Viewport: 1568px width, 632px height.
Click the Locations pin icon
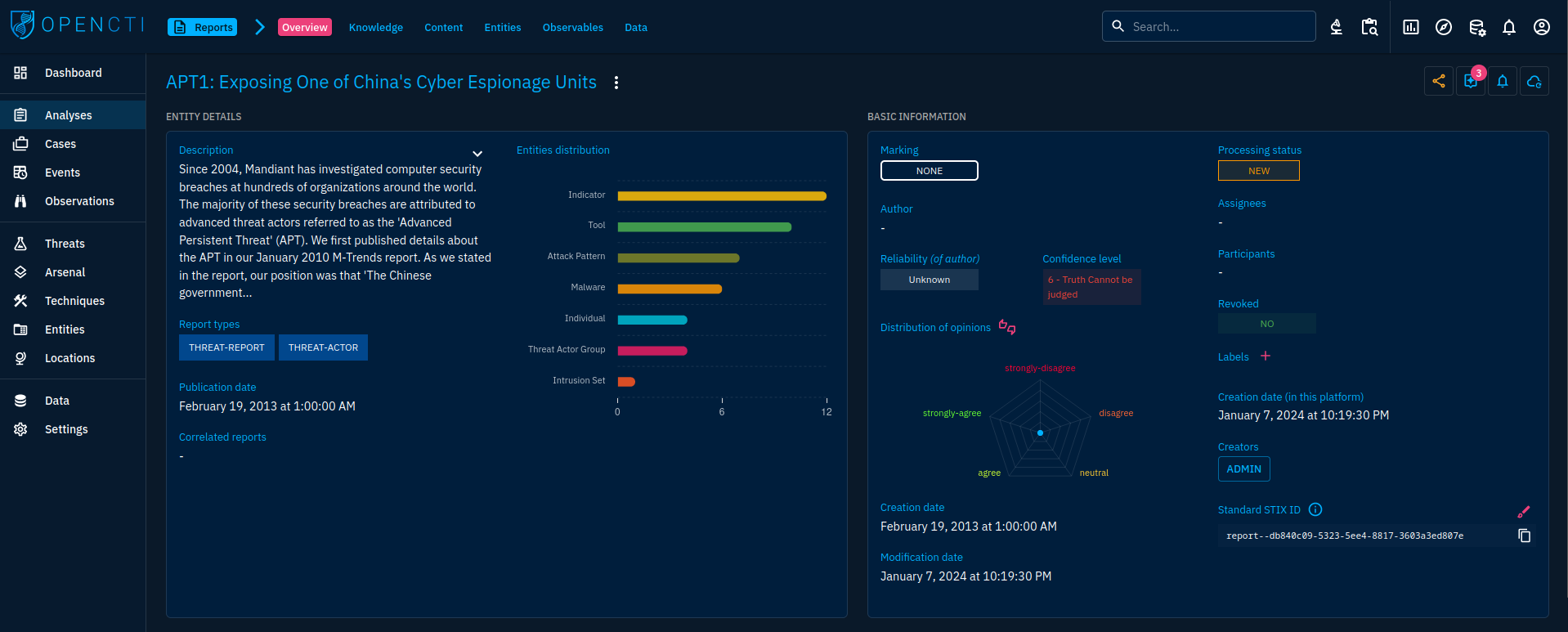click(20, 358)
